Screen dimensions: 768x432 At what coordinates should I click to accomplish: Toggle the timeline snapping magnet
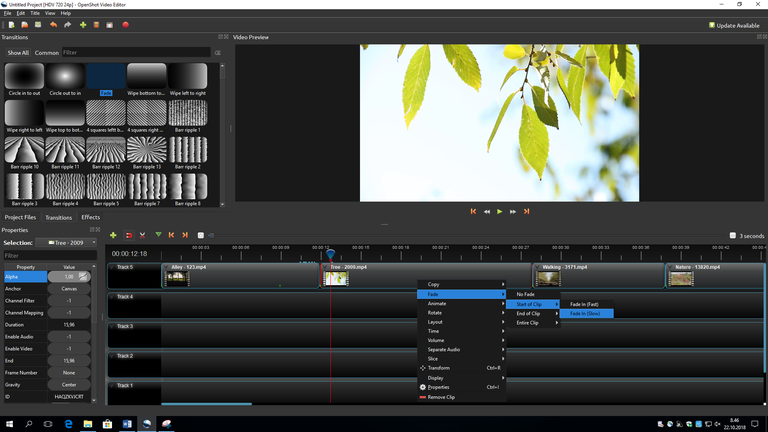[128, 235]
